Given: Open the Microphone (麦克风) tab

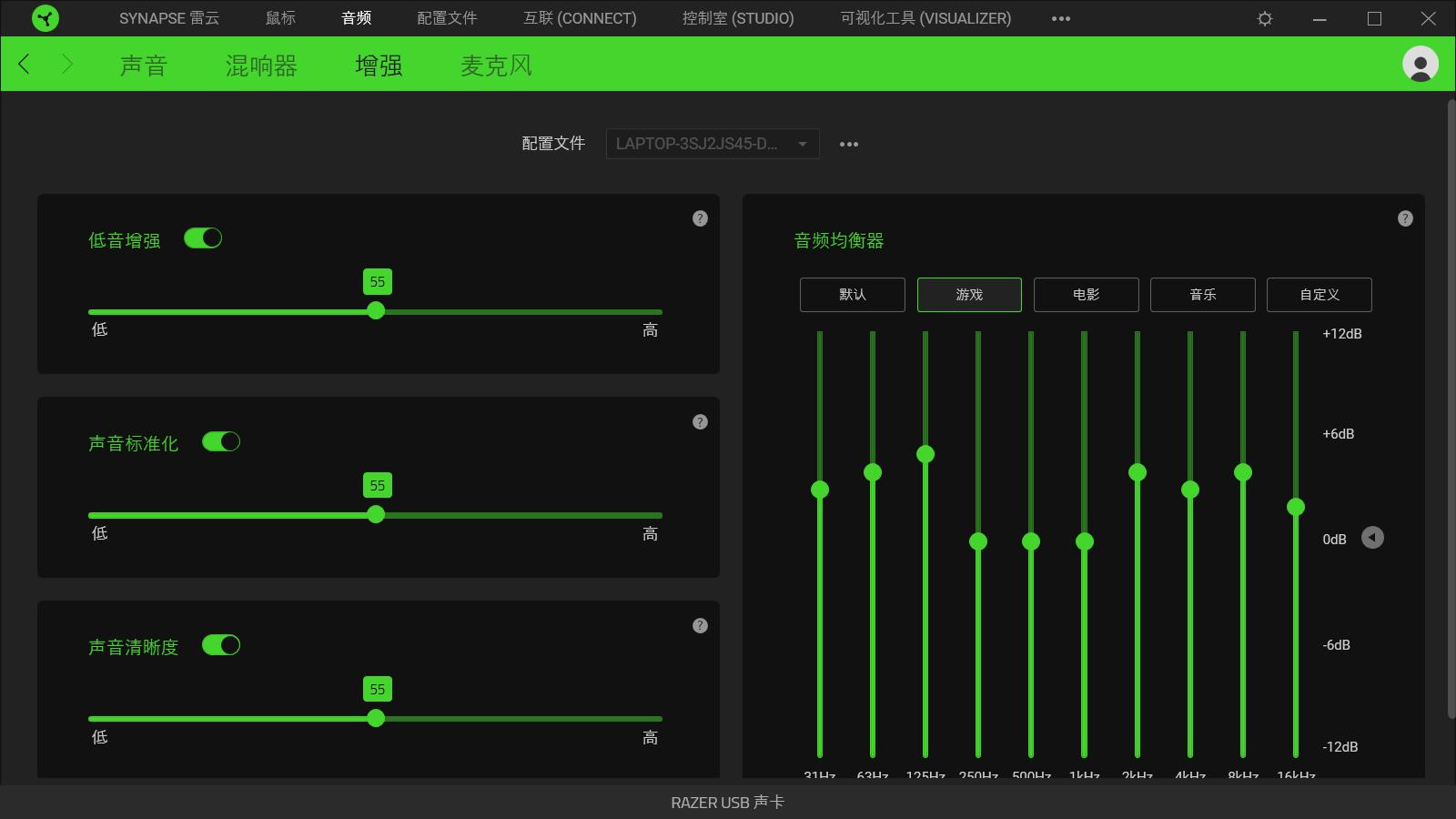Looking at the screenshot, I should pyautogui.click(x=496, y=66).
